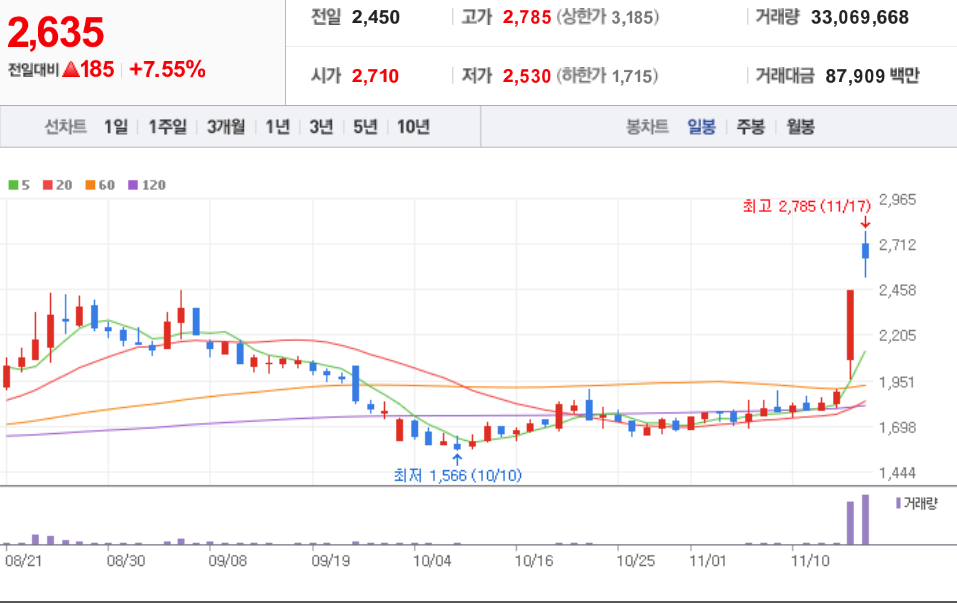This screenshot has height=604, width=957.
Task: Show the 10년 line chart
Action: coord(413,127)
